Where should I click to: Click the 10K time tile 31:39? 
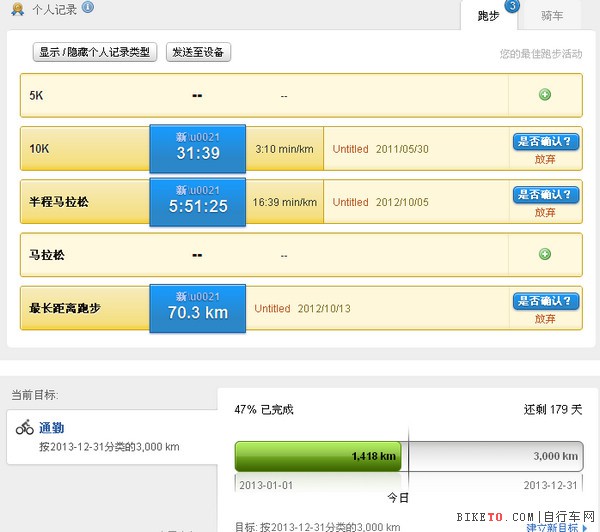(198, 149)
